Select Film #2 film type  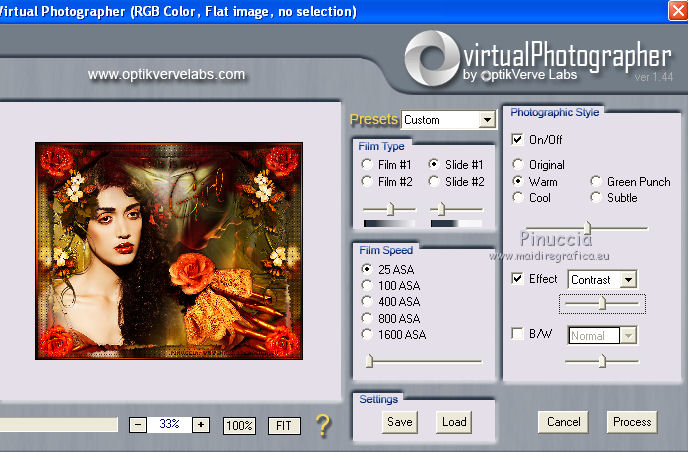pyautogui.click(x=367, y=181)
